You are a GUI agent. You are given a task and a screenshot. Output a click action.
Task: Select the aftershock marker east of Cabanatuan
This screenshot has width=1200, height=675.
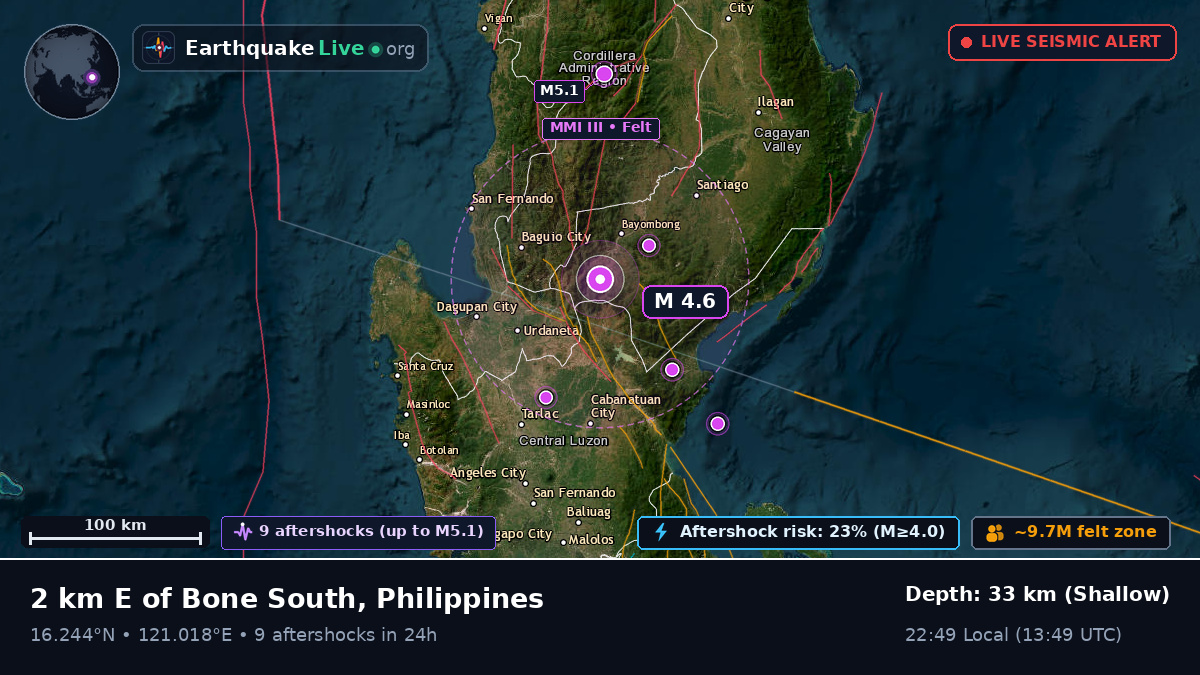(672, 370)
